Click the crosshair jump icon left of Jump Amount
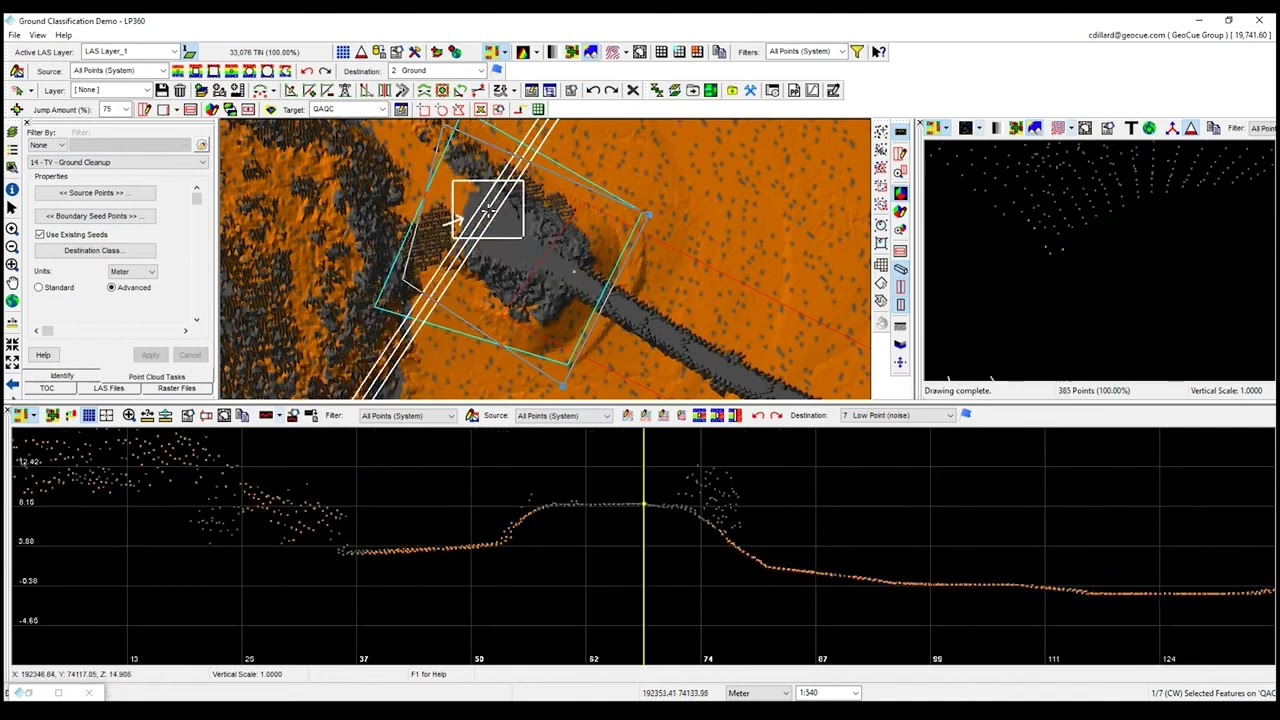 [16, 110]
